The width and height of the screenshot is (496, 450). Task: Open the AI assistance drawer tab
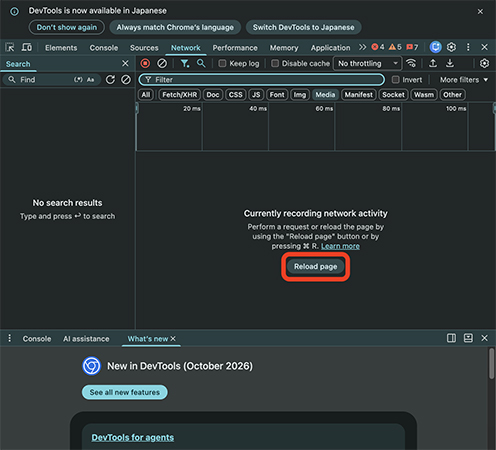[x=86, y=339]
